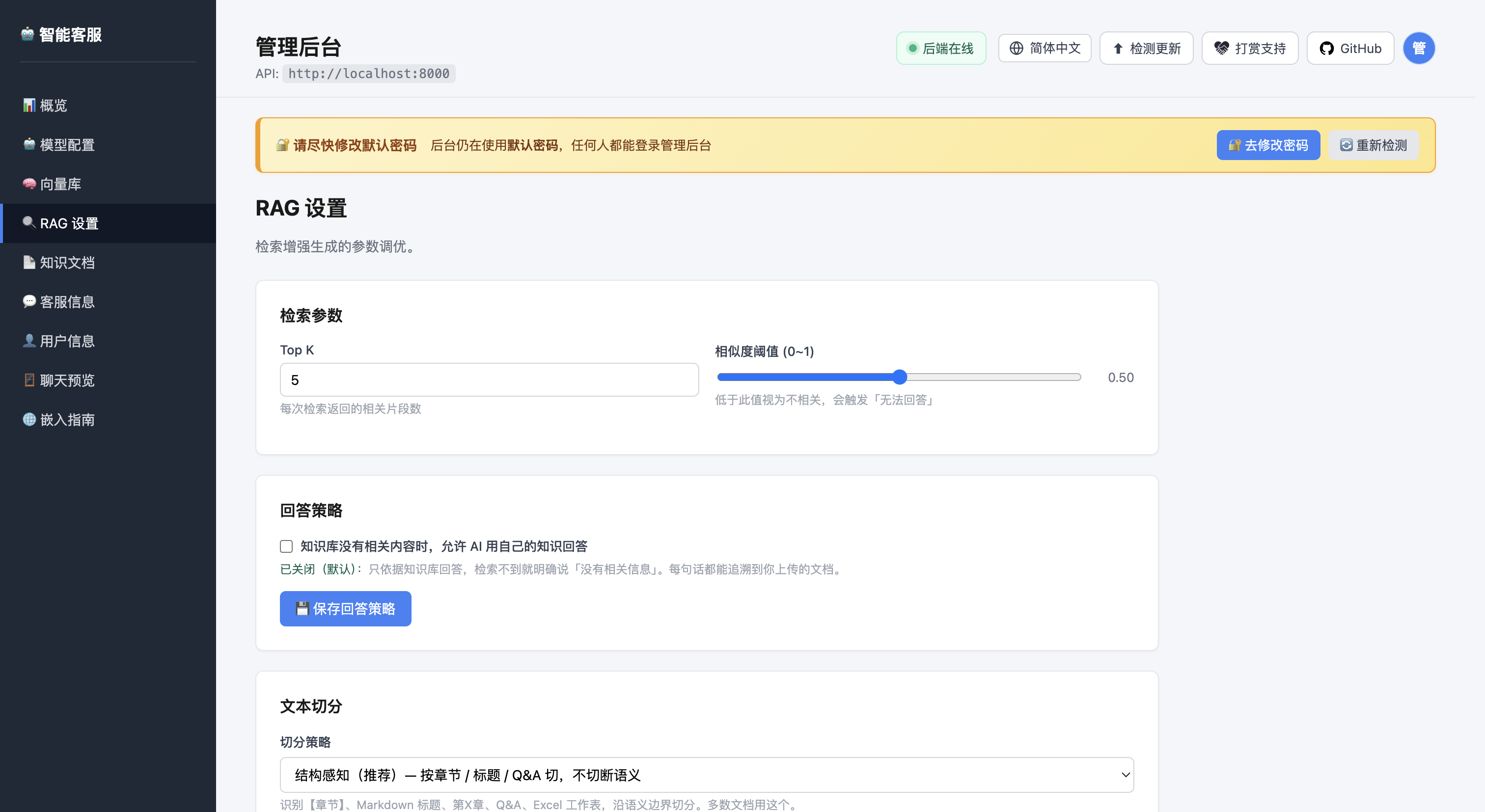Viewport: 1485px width, 812px height.
Task: Click the globe icon for 嵌入指南
Action: point(29,419)
